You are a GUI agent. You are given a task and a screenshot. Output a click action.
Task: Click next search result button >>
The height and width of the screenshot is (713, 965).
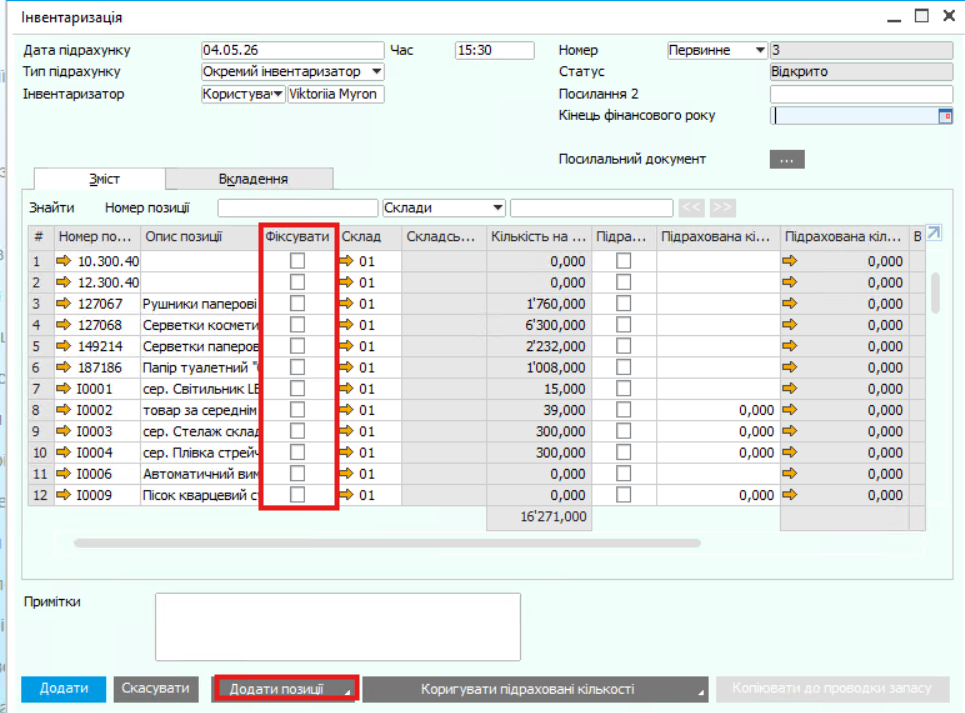[x=723, y=207]
